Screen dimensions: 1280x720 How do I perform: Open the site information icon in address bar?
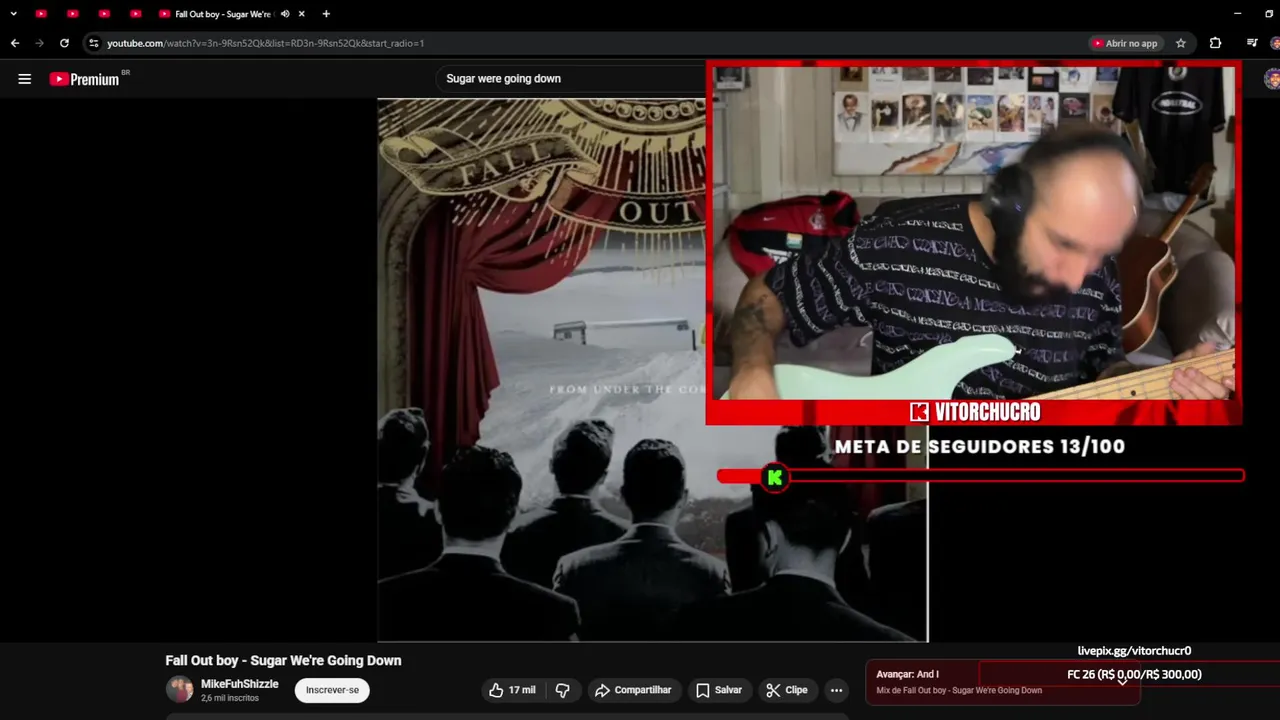93,43
